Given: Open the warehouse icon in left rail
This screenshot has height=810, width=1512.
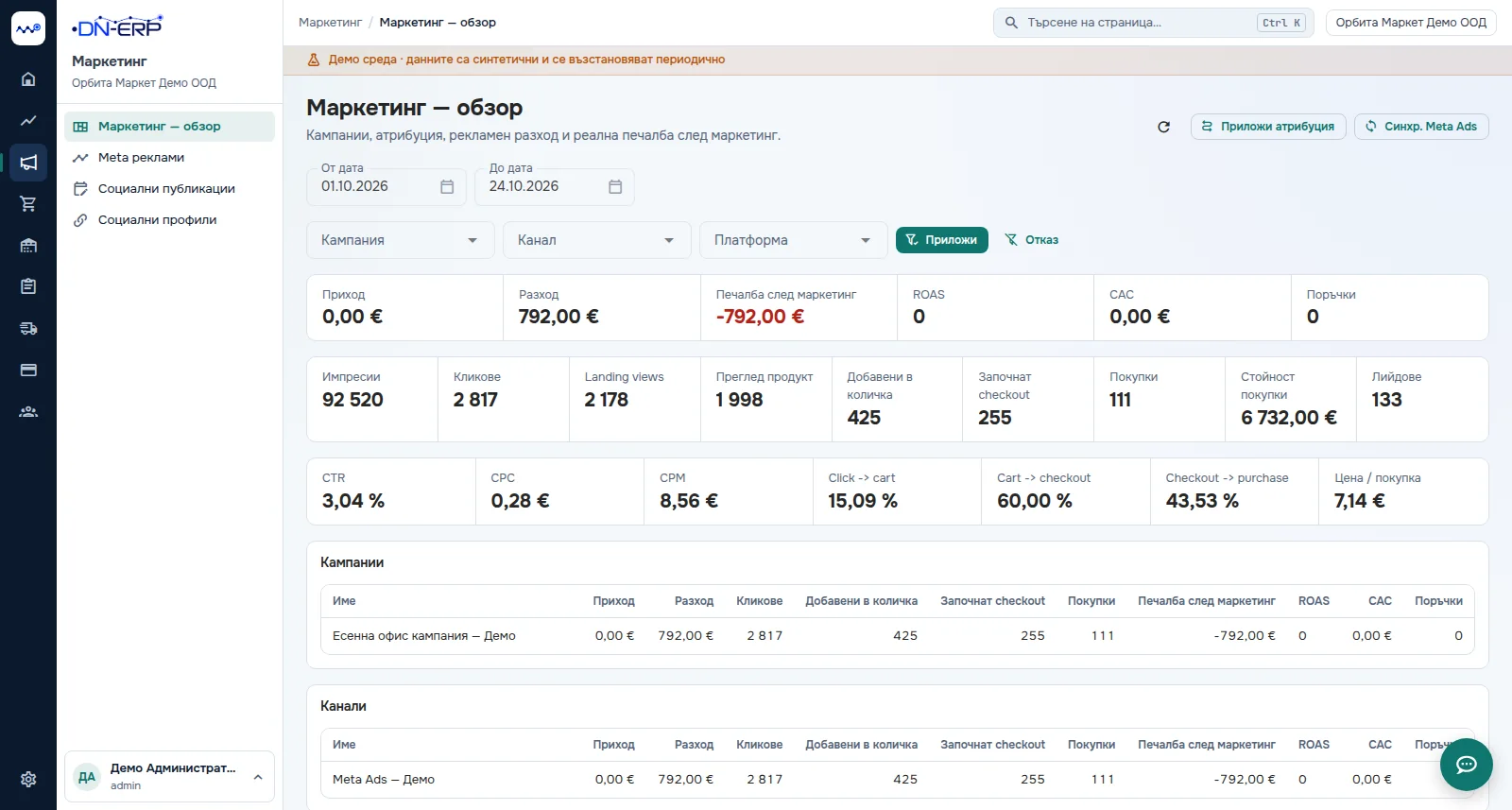Looking at the screenshot, I should coord(28,246).
